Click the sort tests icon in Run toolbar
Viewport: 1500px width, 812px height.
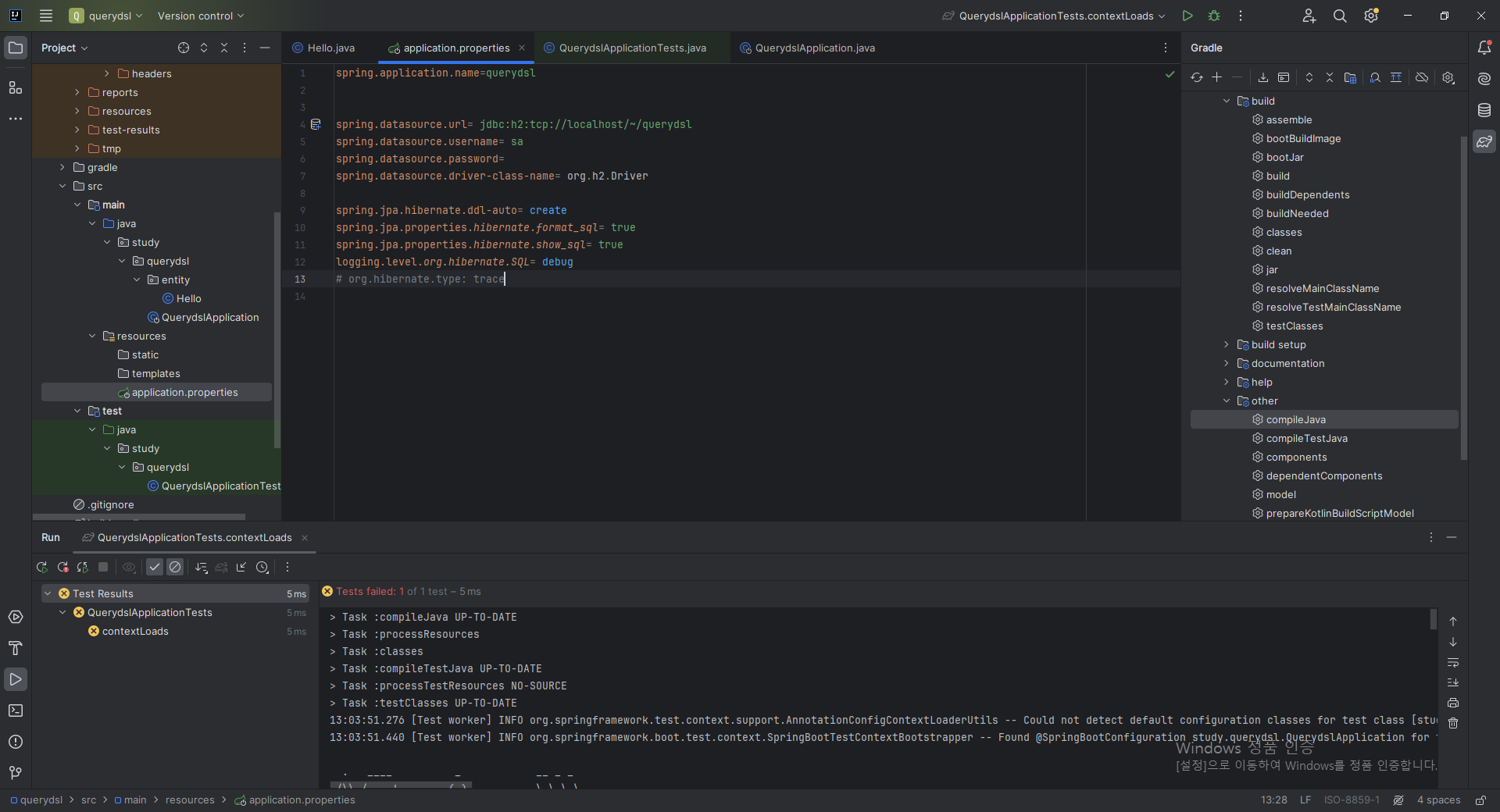click(201, 568)
